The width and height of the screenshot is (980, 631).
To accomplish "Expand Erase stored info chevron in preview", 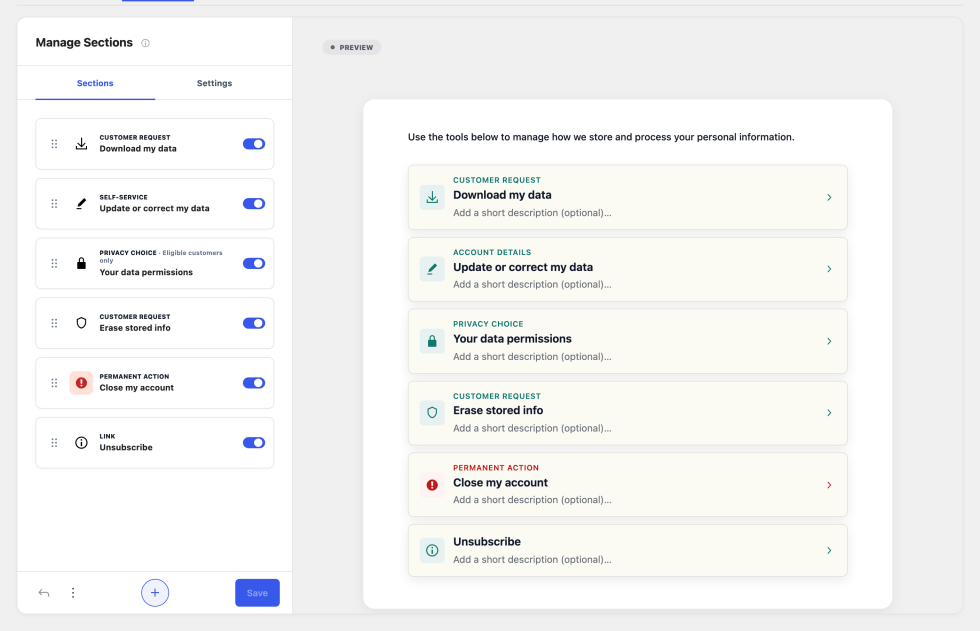I will pyautogui.click(x=829, y=413).
